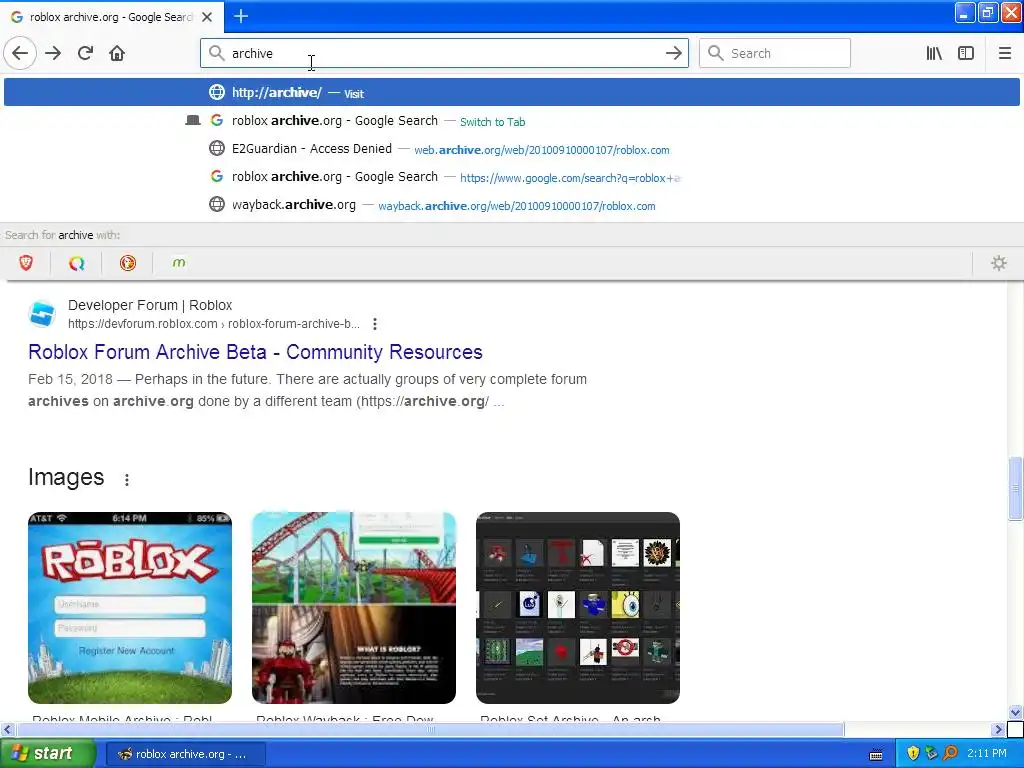Open the devforum.roblox.com URL text
This screenshot has width=1024, height=768.
(x=214, y=324)
